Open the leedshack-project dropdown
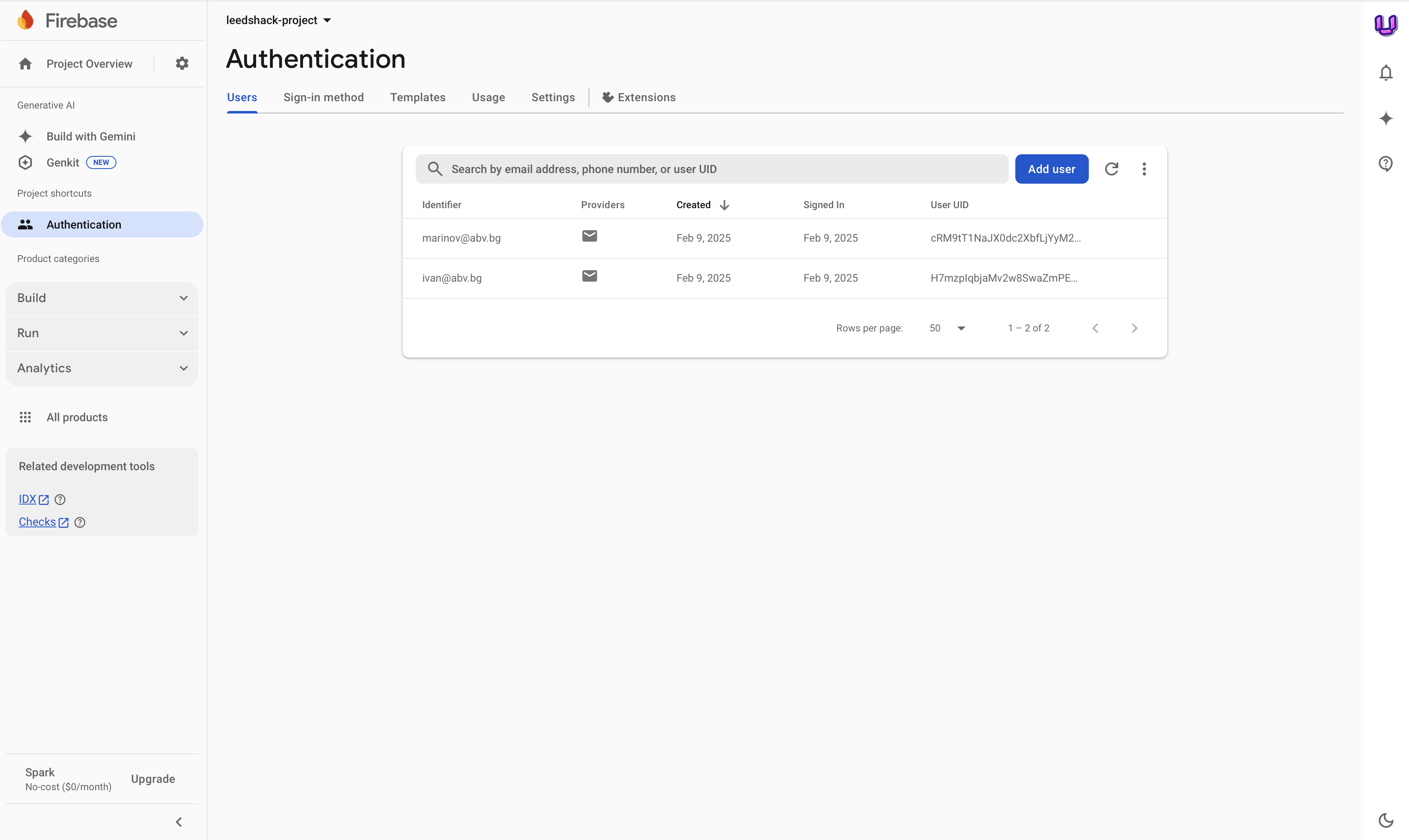This screenshot has width=1409, height=840. pyautogui.click(x=278, y=20)
